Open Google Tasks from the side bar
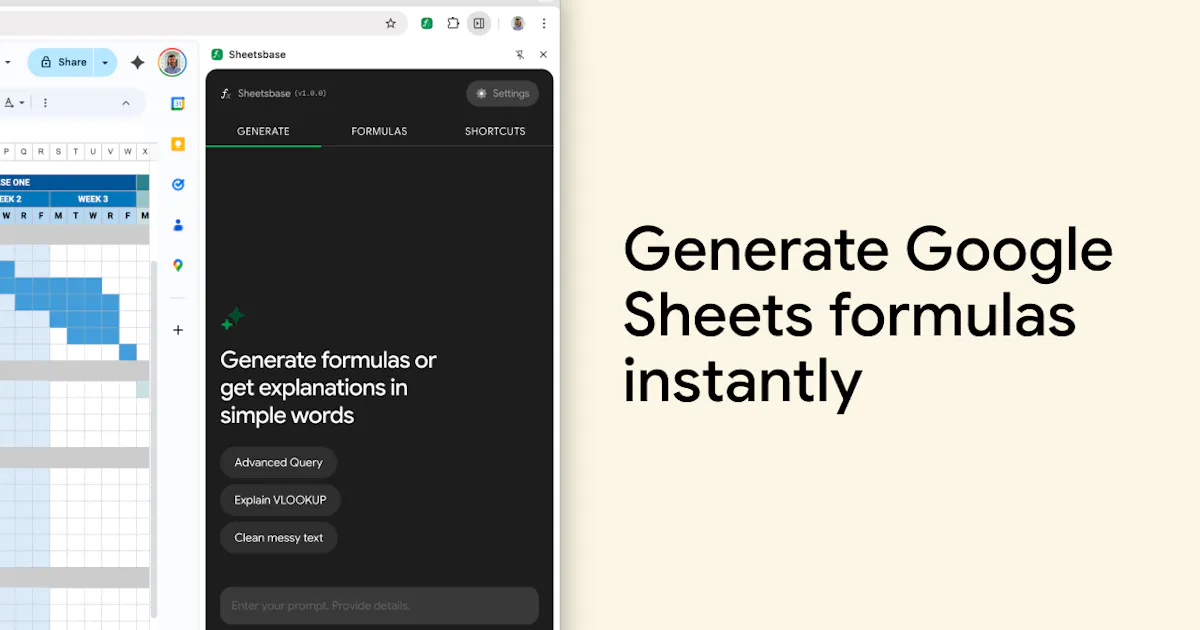1200x630 pixels. pyautogui.click(x=178, y=184)
